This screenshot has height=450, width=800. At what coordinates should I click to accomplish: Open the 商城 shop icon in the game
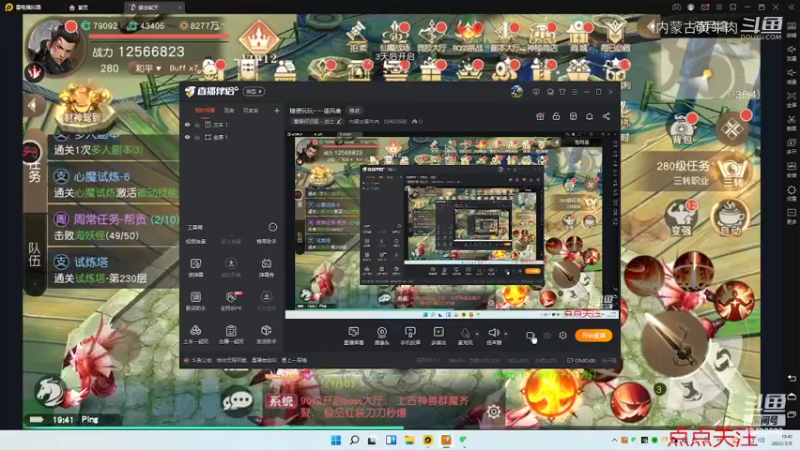579,36
